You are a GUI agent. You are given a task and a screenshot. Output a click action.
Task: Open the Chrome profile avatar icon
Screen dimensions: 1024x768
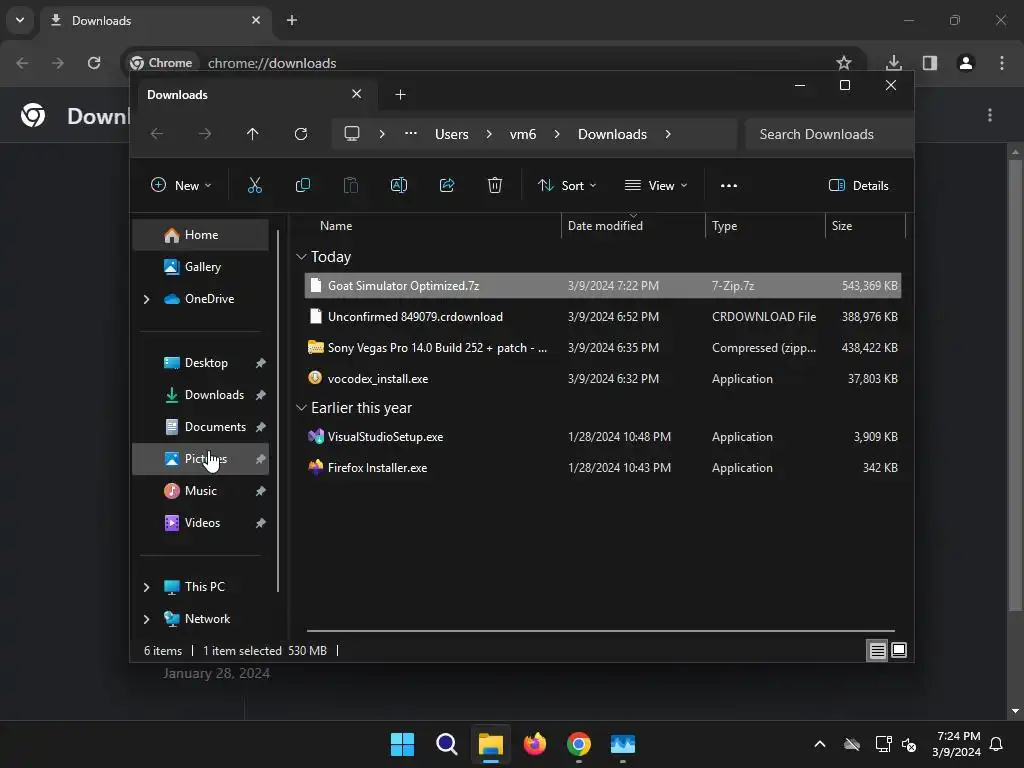click(x=966, y=63)
